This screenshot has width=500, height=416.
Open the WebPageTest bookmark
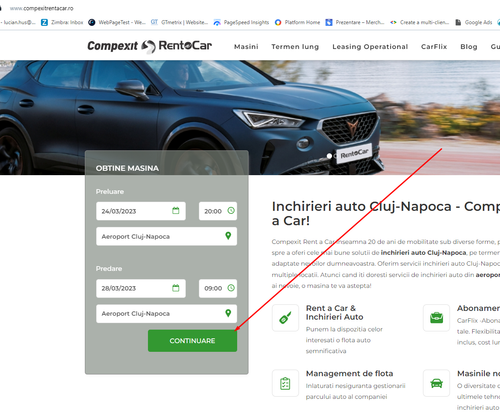coord(117,22)
